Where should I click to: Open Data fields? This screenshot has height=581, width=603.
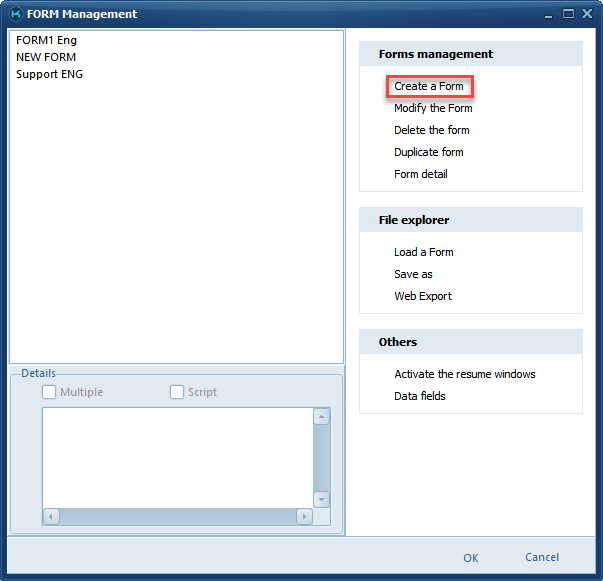point(419,396)
